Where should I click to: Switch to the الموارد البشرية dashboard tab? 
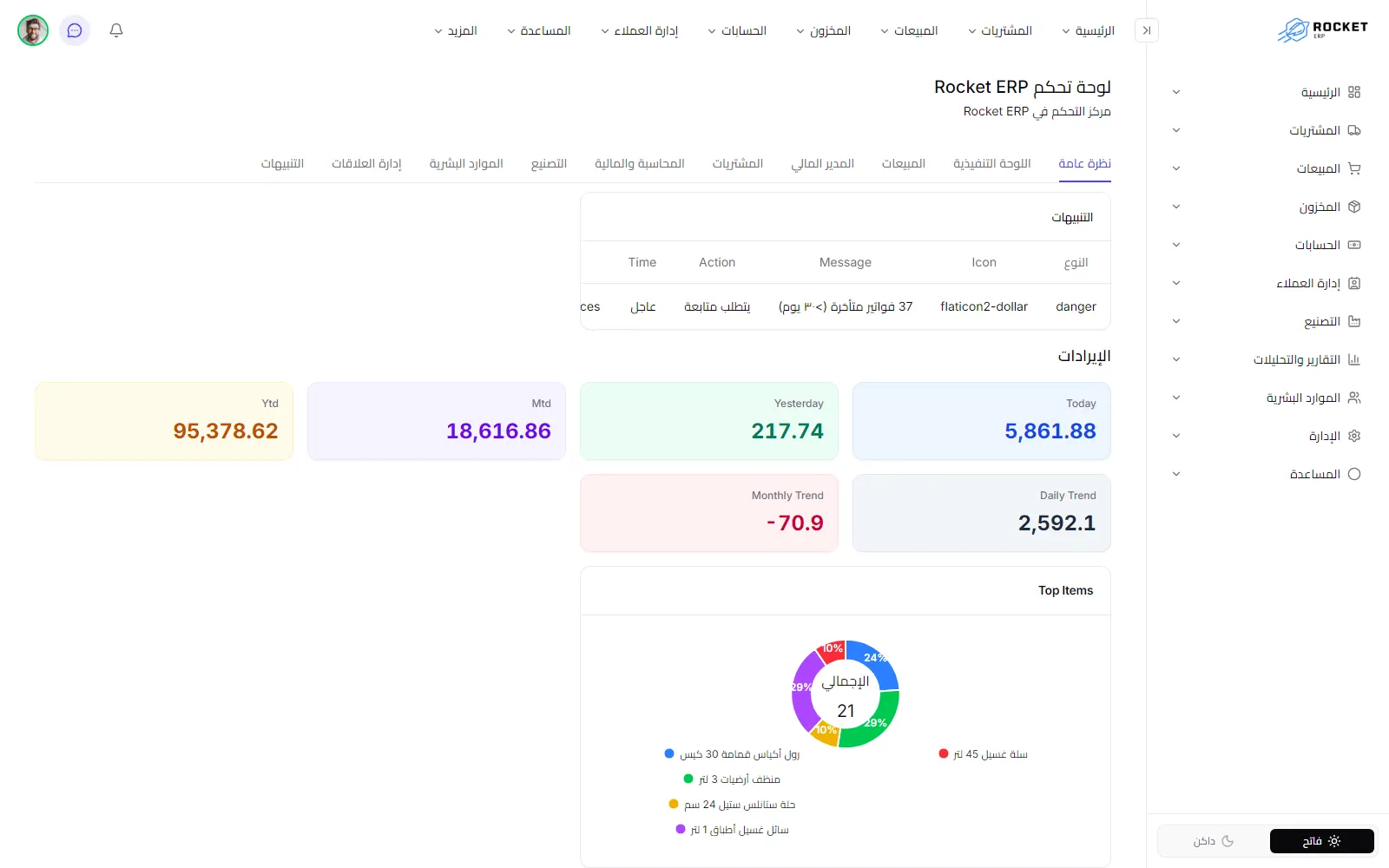point(466,163)
